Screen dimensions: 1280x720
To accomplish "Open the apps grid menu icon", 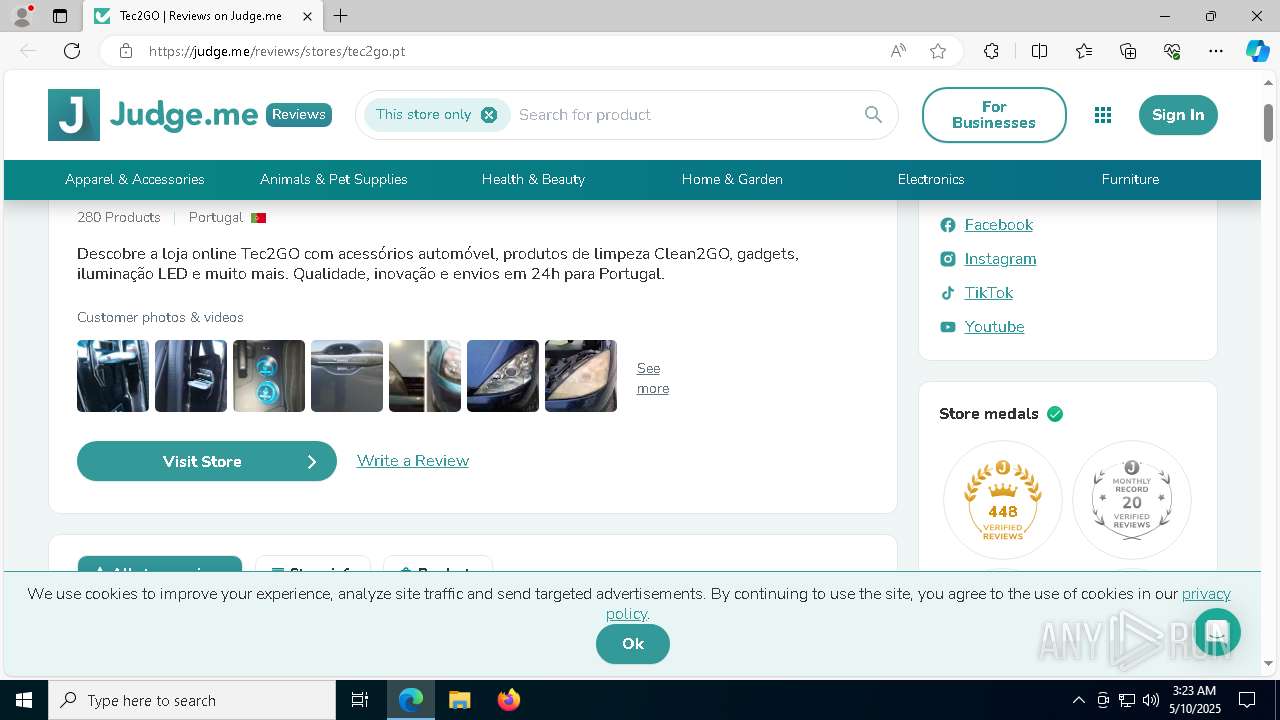I will [1103, 115].
